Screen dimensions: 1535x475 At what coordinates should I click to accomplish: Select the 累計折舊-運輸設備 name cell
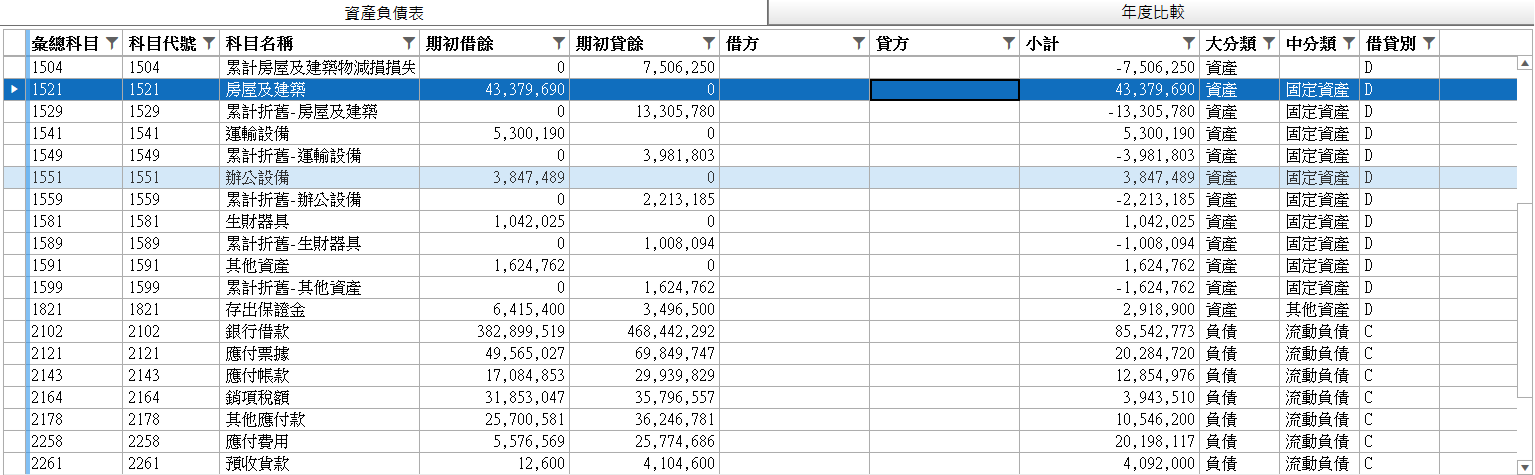[321, 156]
